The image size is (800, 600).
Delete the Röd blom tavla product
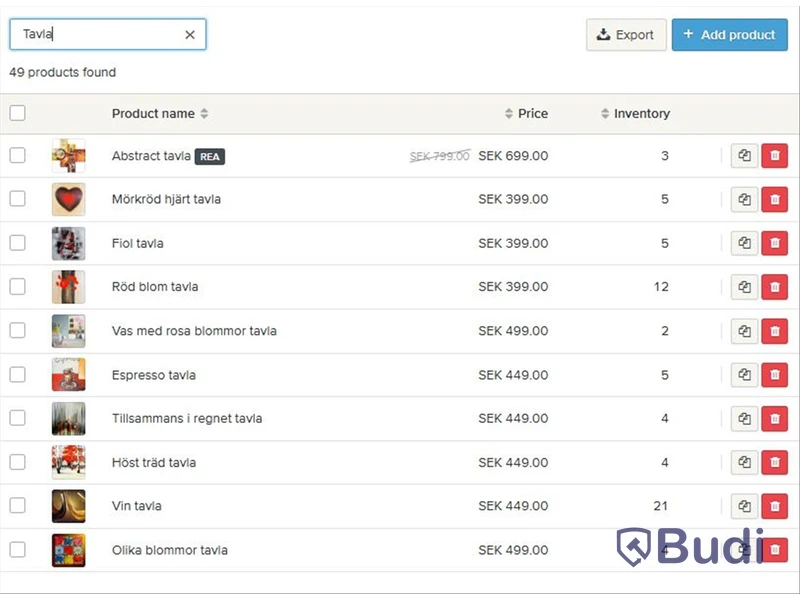coord(774,287)
